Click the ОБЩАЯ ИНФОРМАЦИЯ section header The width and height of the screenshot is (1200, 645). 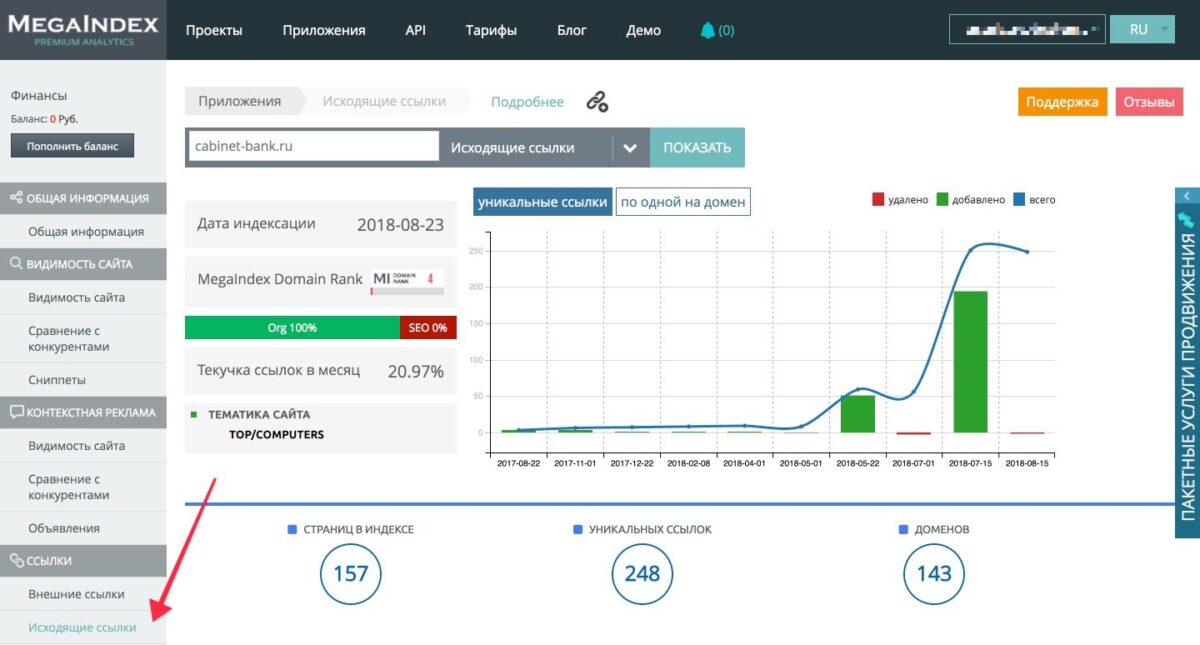tap(83, 198)
